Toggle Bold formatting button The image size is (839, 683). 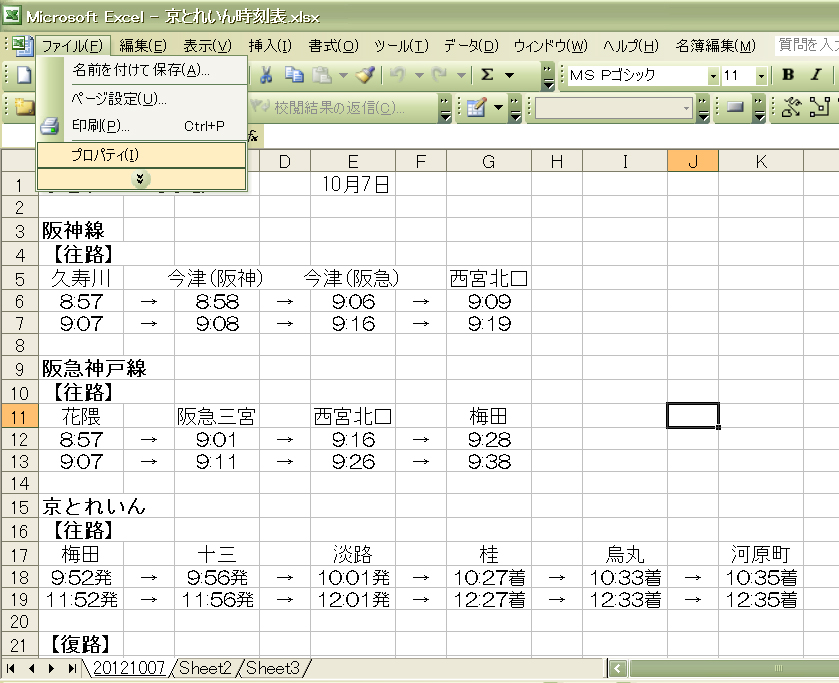tap(788, 75)
